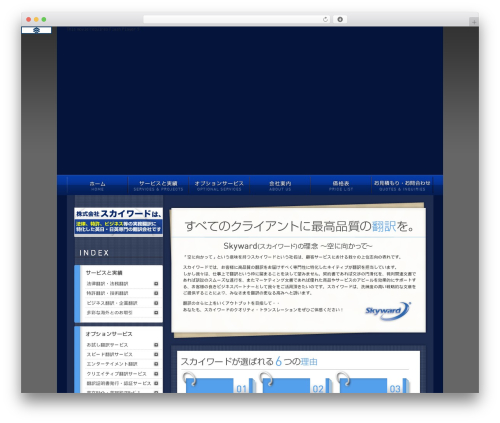Click the arrow icon beside 特許翻訳
This screenshot has height=423, width=500.
[x=156, y=293]
